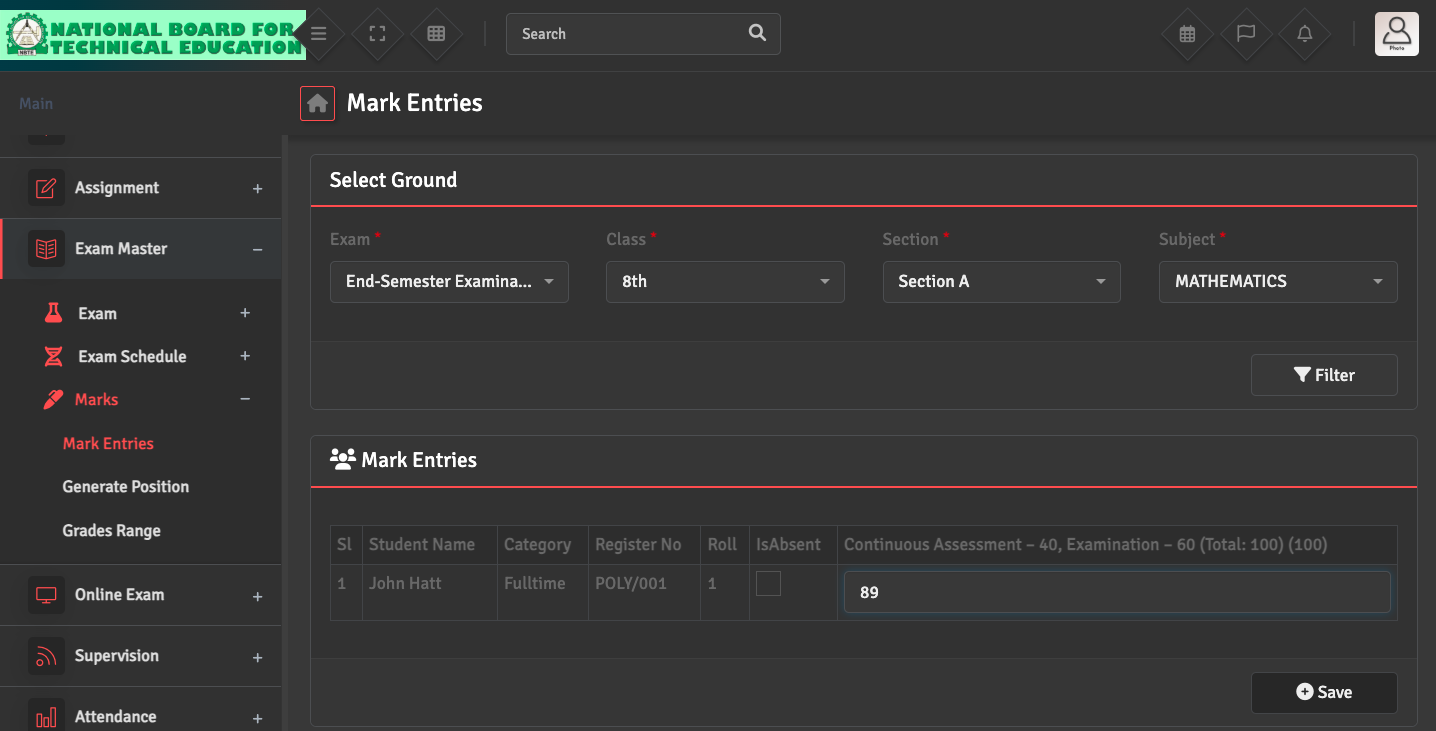The height and width of the screenshot is (731, 1436).
Task: Toggle fullscreen mode icon
Action: coord(377,34)
